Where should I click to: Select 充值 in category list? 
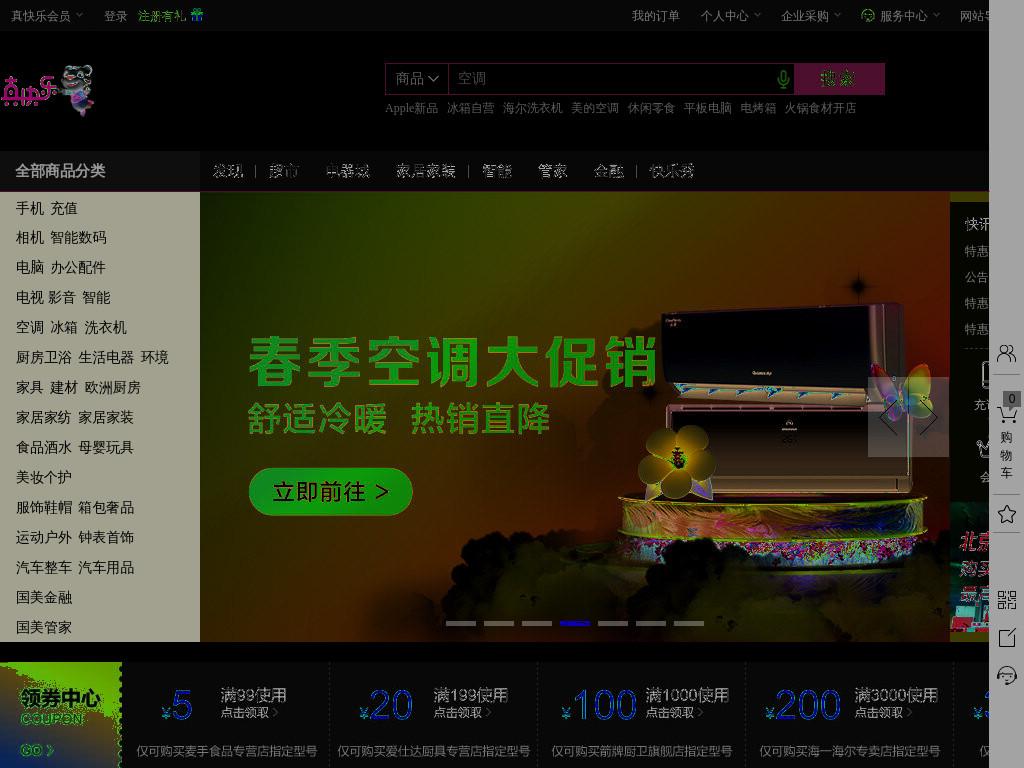click(63, 208)
